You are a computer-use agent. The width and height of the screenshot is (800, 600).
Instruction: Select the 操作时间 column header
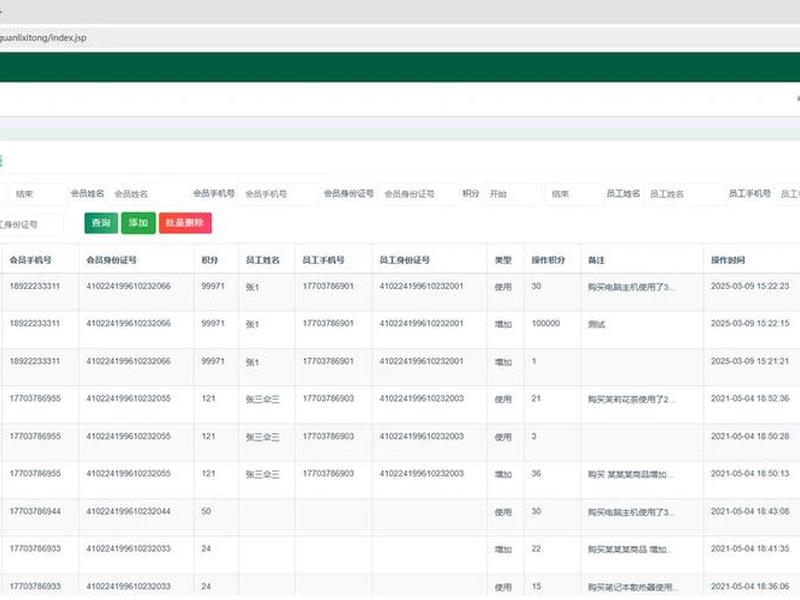[x=728, y=260]
